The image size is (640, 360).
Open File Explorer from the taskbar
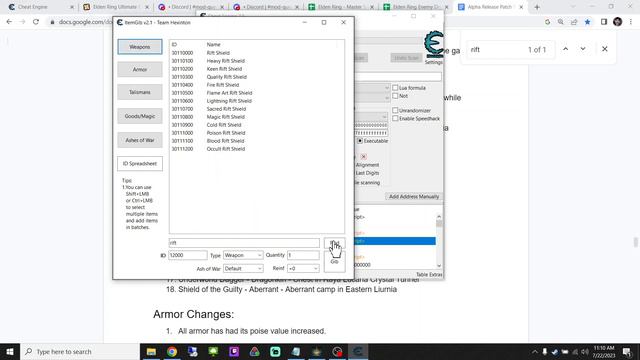pyautogui.click(x=151, y=351)
